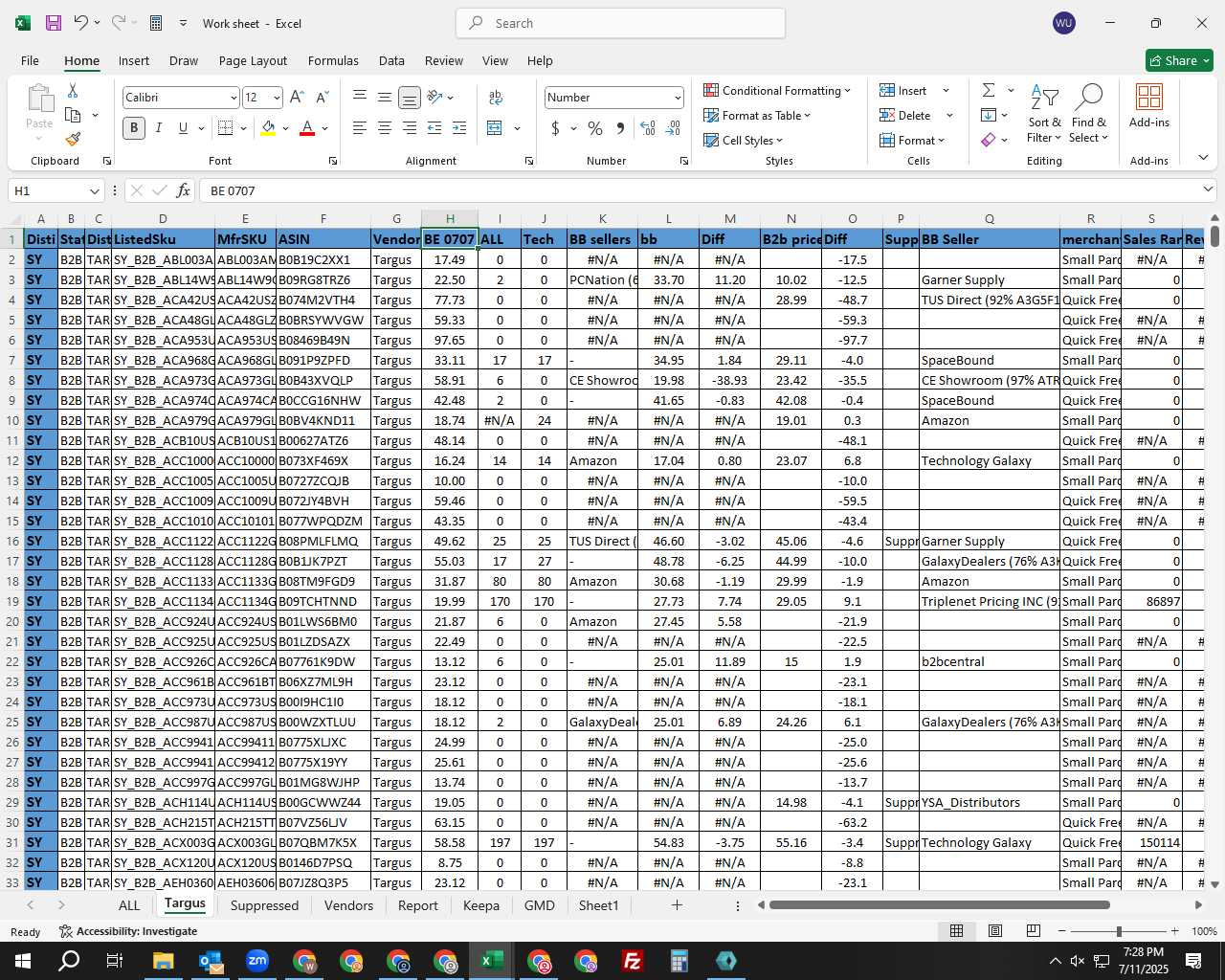Screen dimensions: 1225x980
Task: Open File Explorer in the taskbar
Action: tap(163, 961)
